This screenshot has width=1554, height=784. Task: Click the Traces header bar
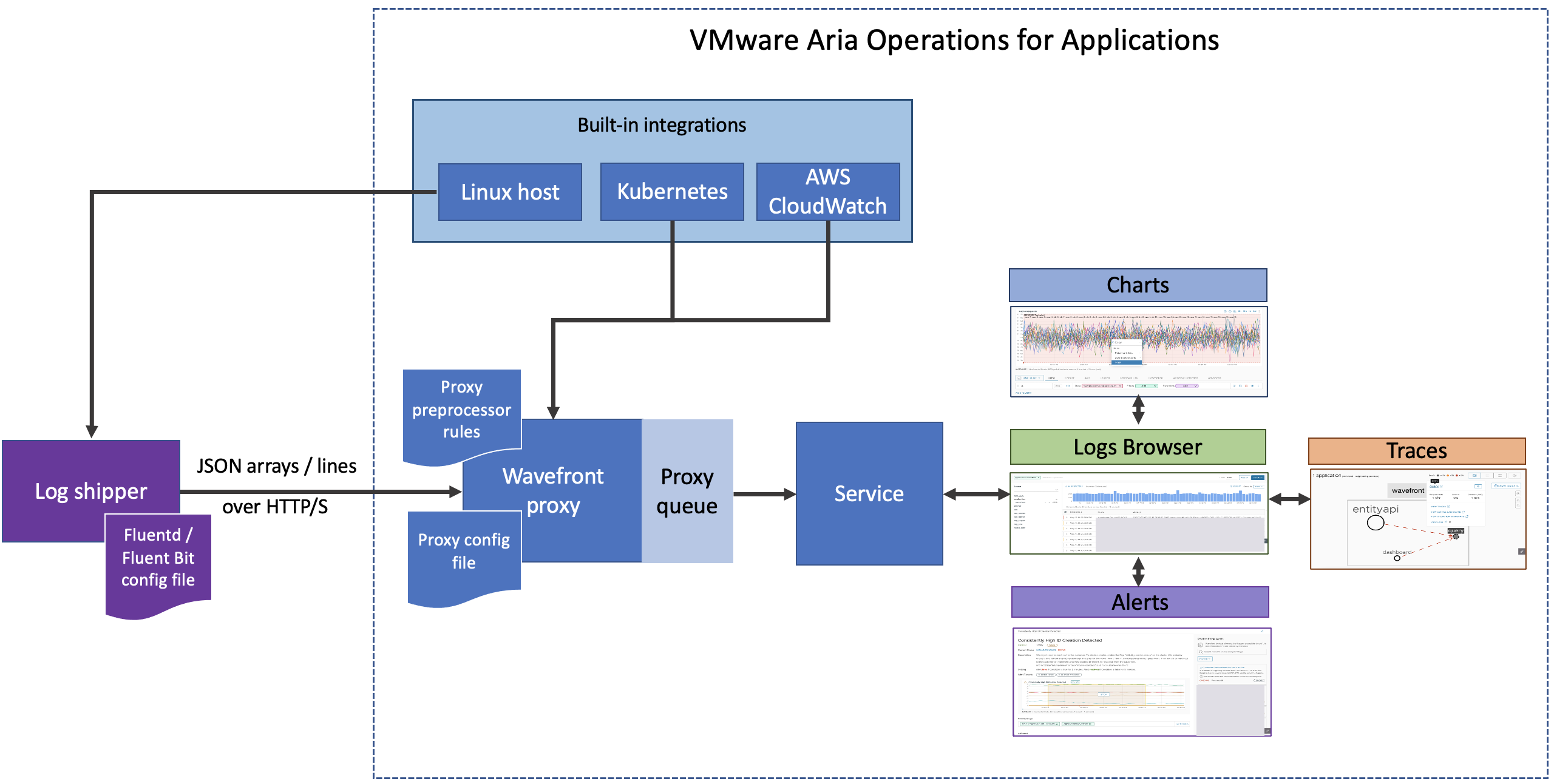[x=1417, y=451]
